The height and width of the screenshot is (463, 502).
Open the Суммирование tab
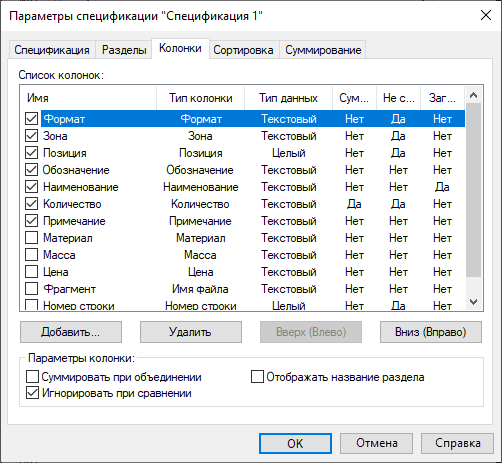[323, 50]
